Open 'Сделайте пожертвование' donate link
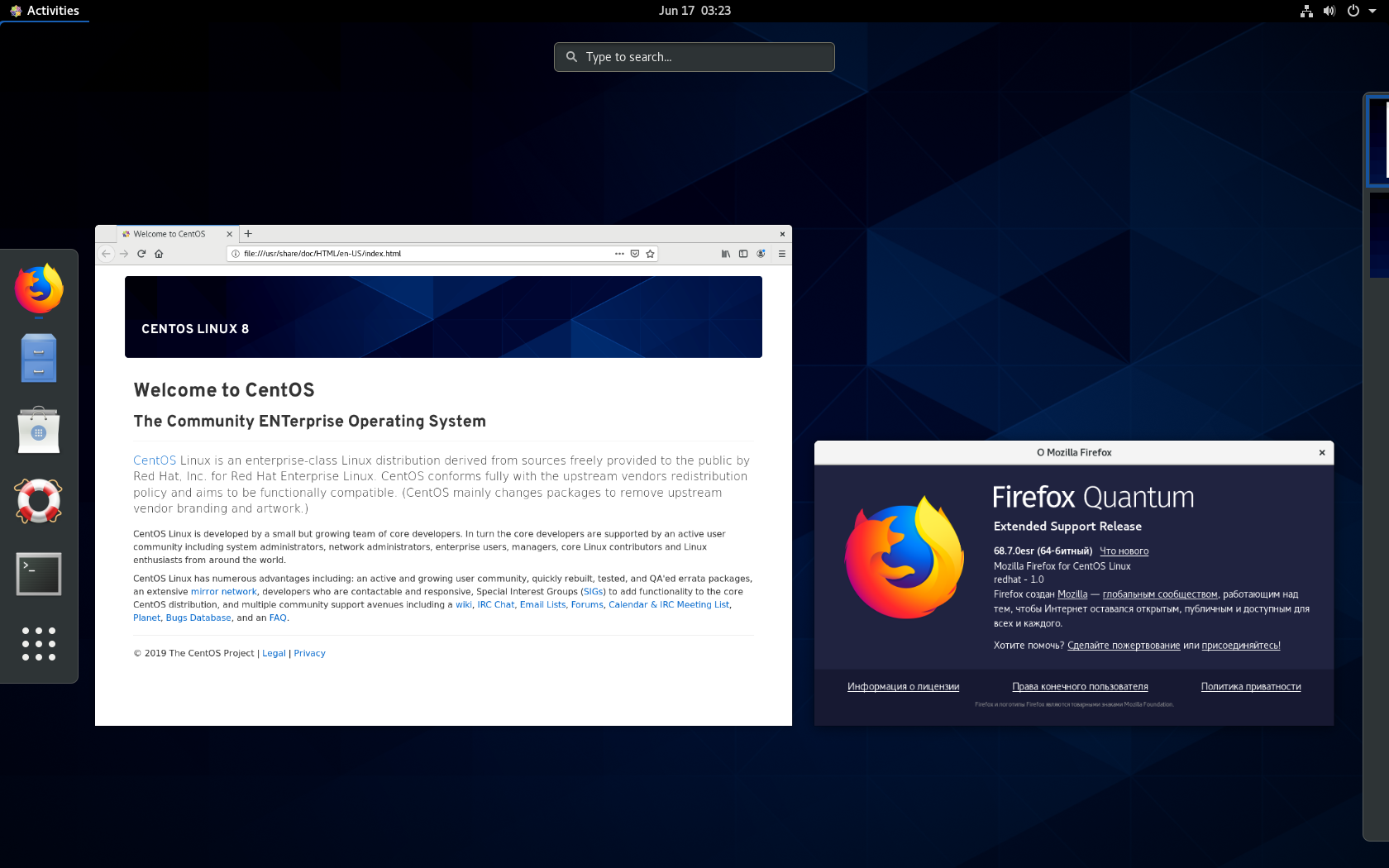Viewport: 1389px width, 868px height. pos(1124,646)
